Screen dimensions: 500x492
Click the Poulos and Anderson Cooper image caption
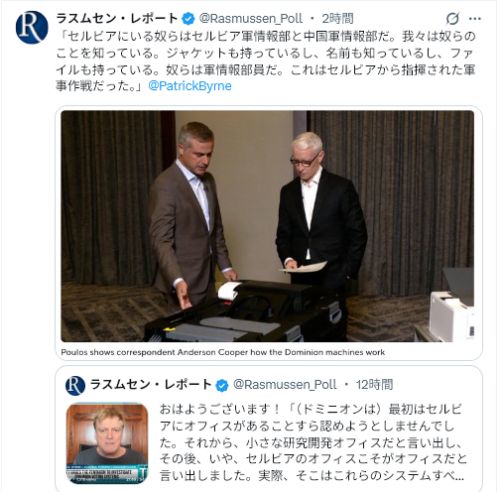pyautogui.click(x=223, y=352)
